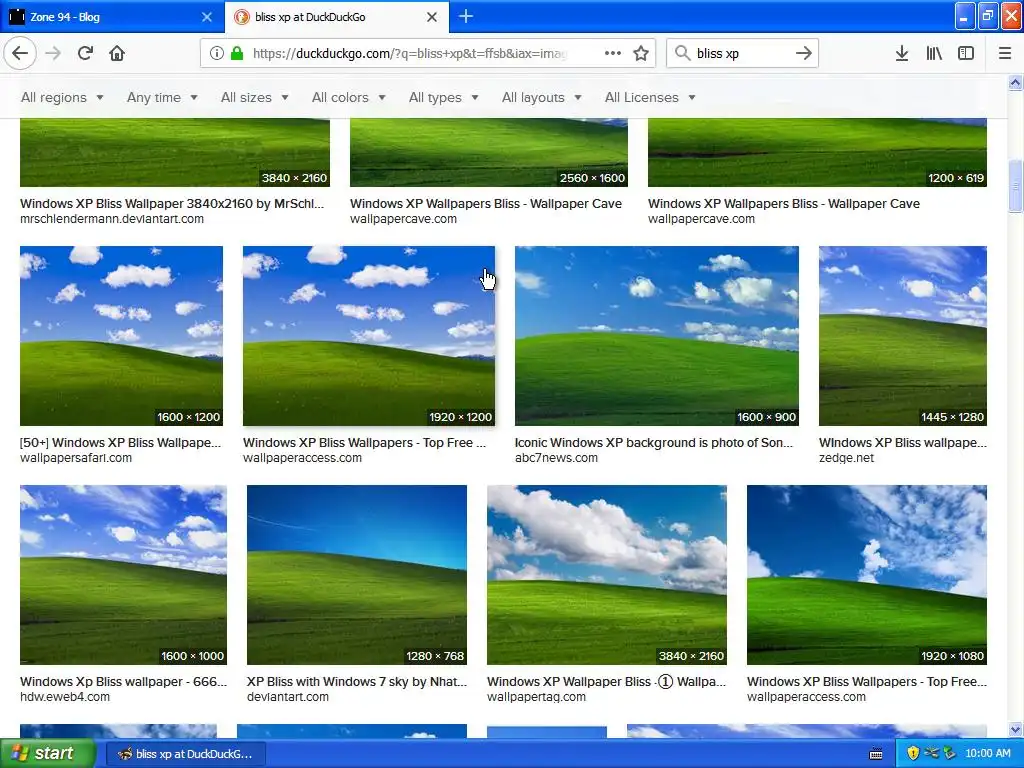This screenshot has width=1024, height=768.
Task: Open the 1280 × 768 Windows 7 sky image
Action: pyautogui.click(x=357, y=575)
